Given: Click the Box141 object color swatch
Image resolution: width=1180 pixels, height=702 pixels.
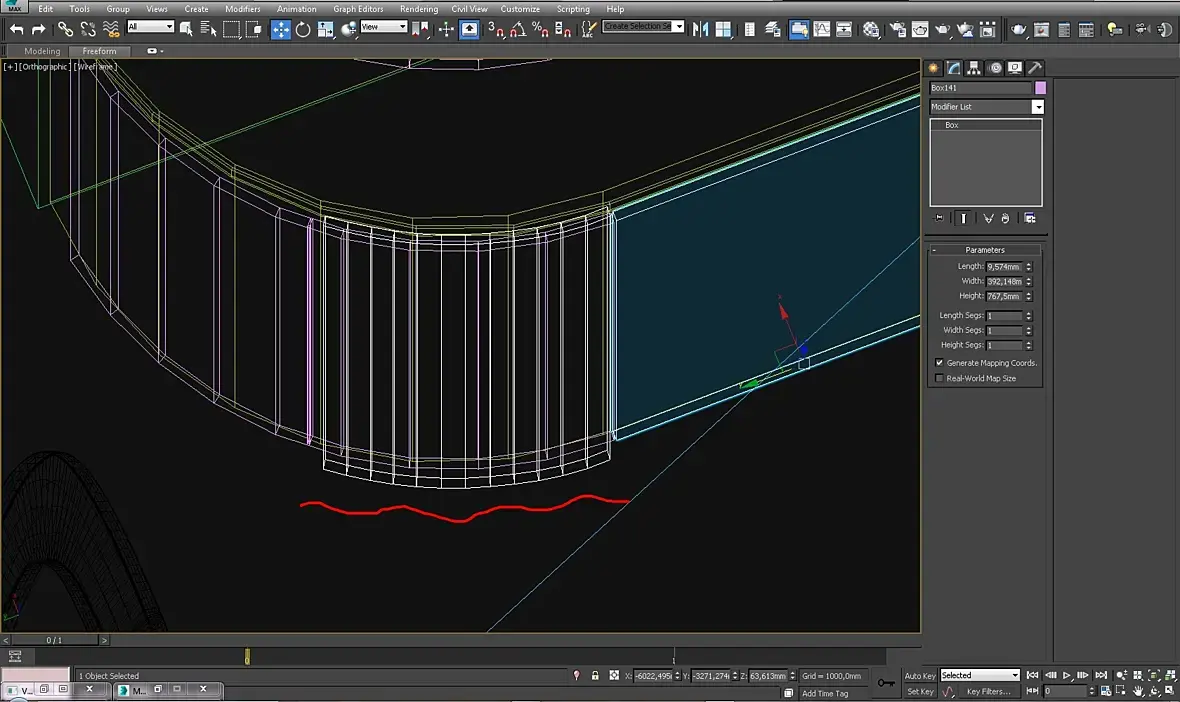Looking at the screenshot, I should pos(1040,88).
